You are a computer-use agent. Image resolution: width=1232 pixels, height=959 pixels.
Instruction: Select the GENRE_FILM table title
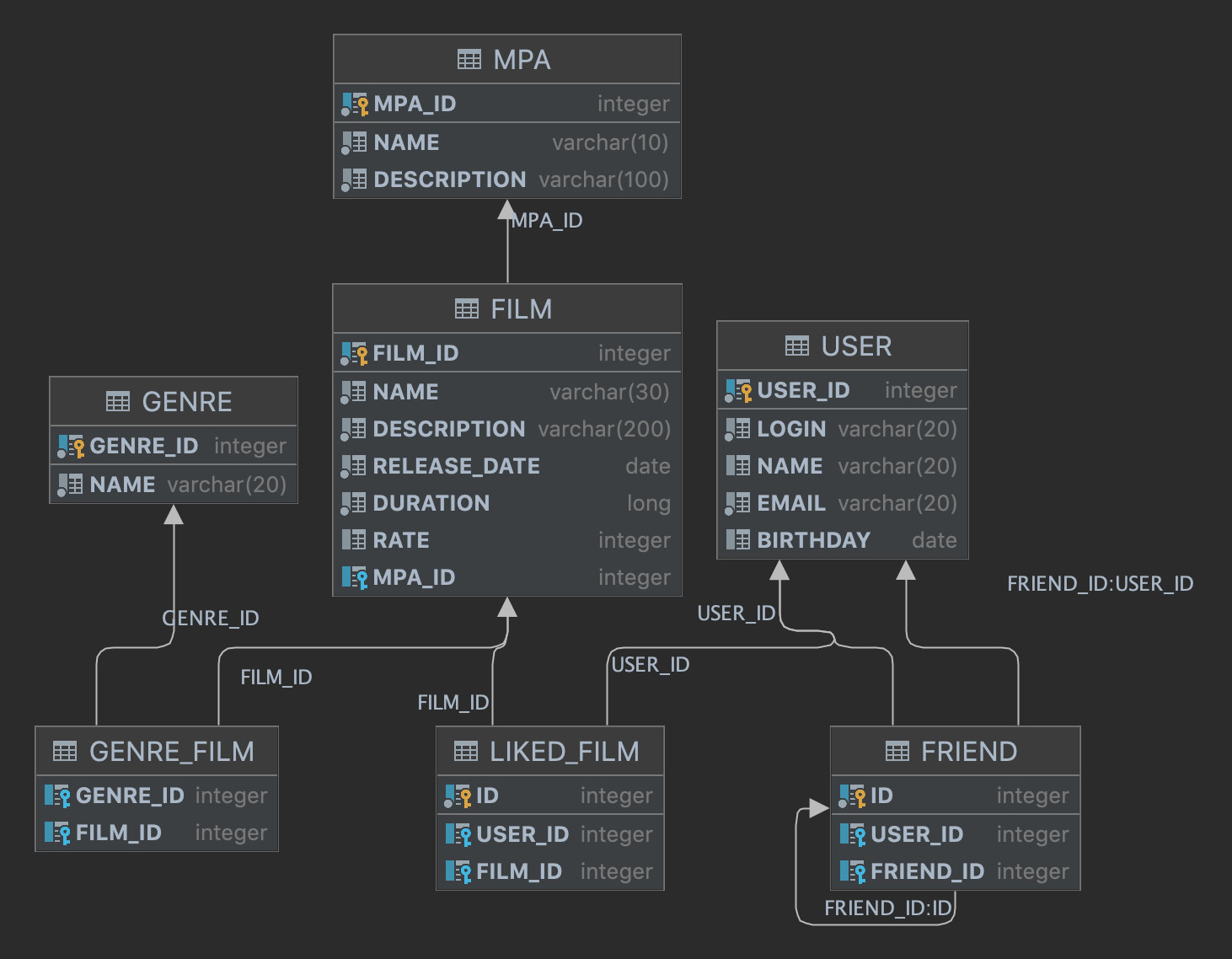[172, 752]
